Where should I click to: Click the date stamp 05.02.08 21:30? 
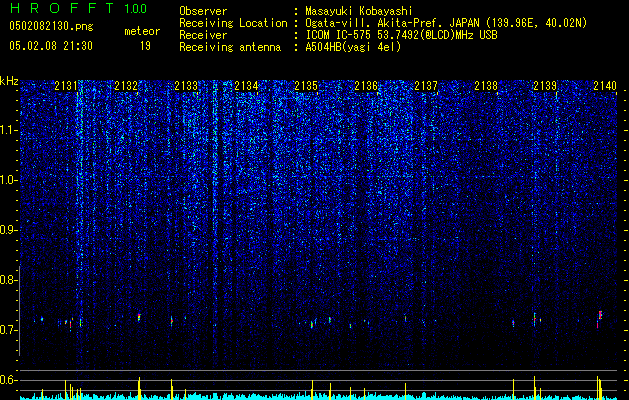click(51, 46)
